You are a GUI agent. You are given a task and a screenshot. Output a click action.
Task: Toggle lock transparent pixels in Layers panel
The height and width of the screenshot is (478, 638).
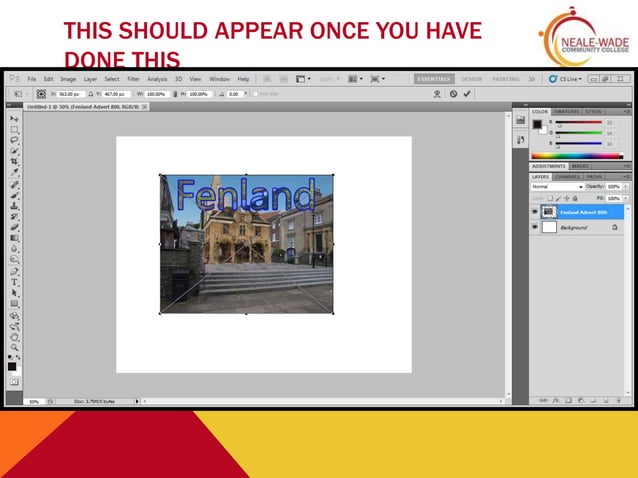(x=550, y=198)
